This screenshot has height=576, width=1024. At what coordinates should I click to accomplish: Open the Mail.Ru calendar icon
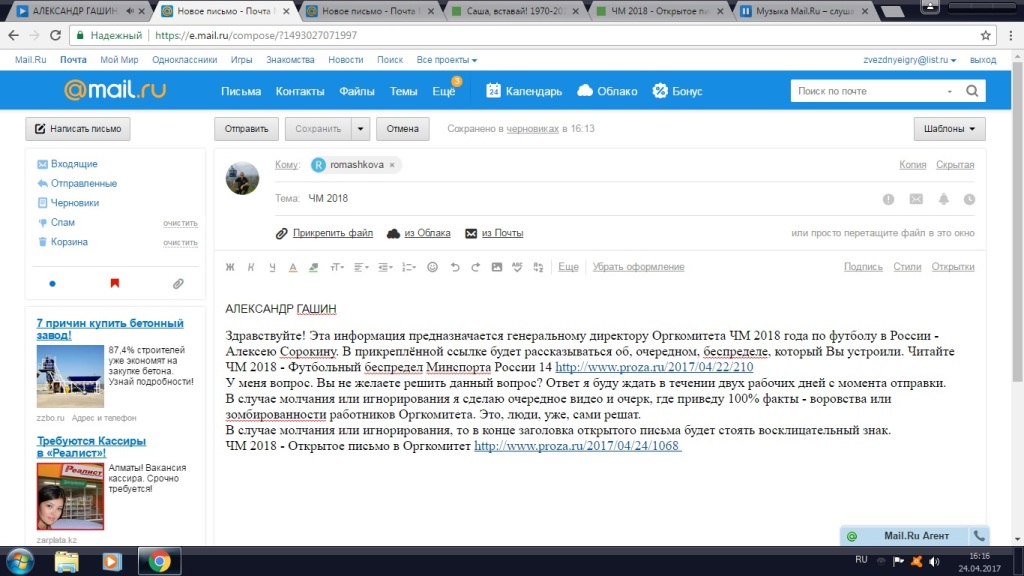point(493,91)
